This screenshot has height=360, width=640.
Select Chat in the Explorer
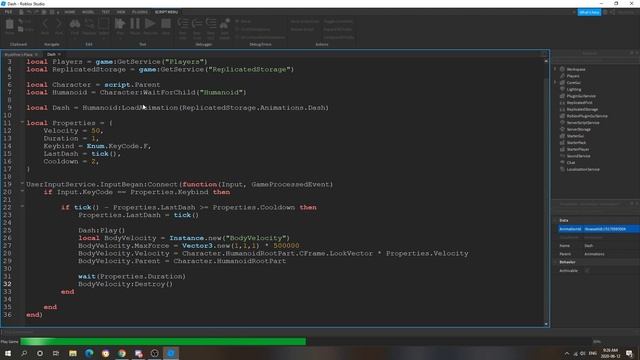[x=571, y=162]
